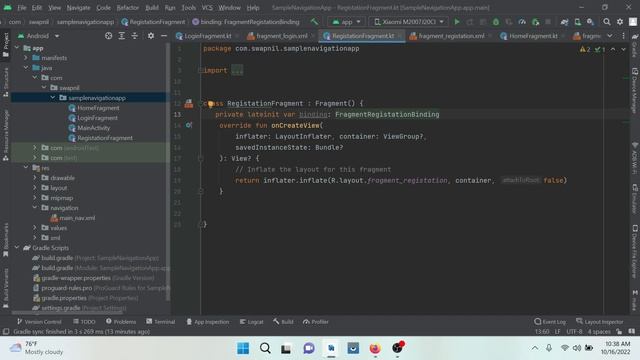Open IDE settings gear in main toolbar
640x360 pixels.
[x=620, y=22]
